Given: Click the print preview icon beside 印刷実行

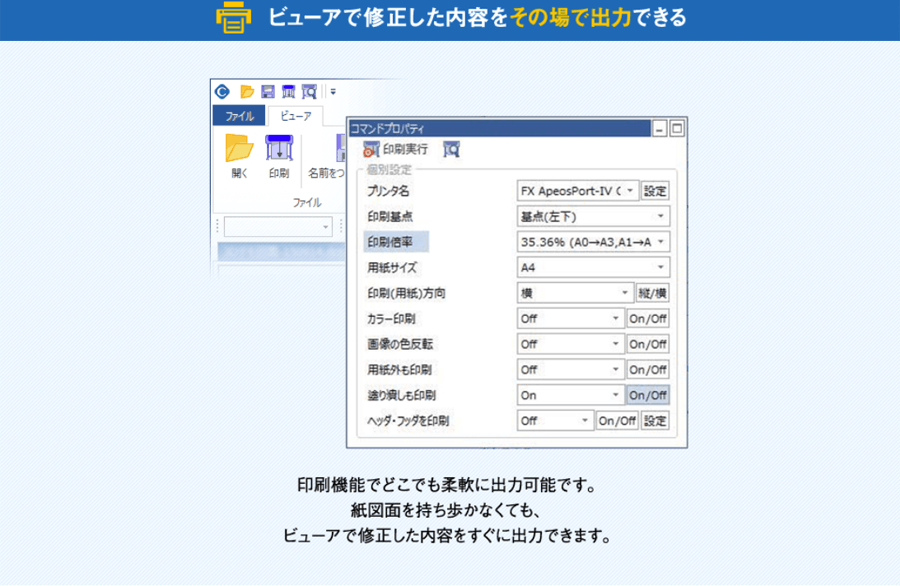Looking at the screenshot, I should [x=451, y=149].
